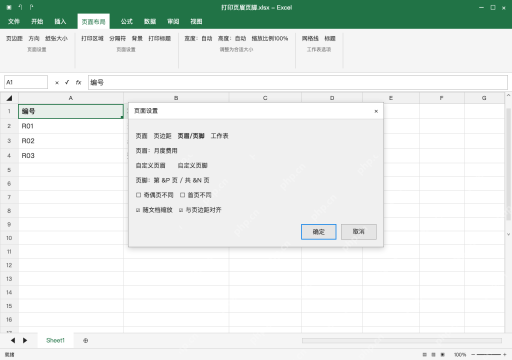Uncheck the 随文档缩放 checkbox
Viewport: 512px width, 360px height.
coord(138,210)
